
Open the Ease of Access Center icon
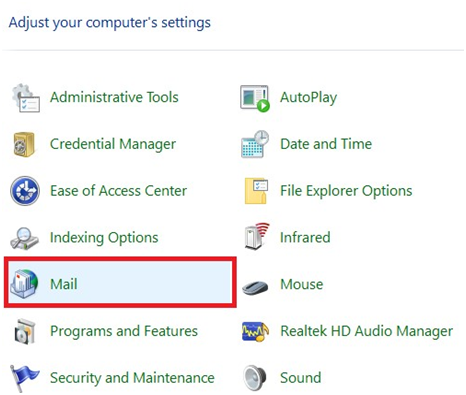click(25, 191)
